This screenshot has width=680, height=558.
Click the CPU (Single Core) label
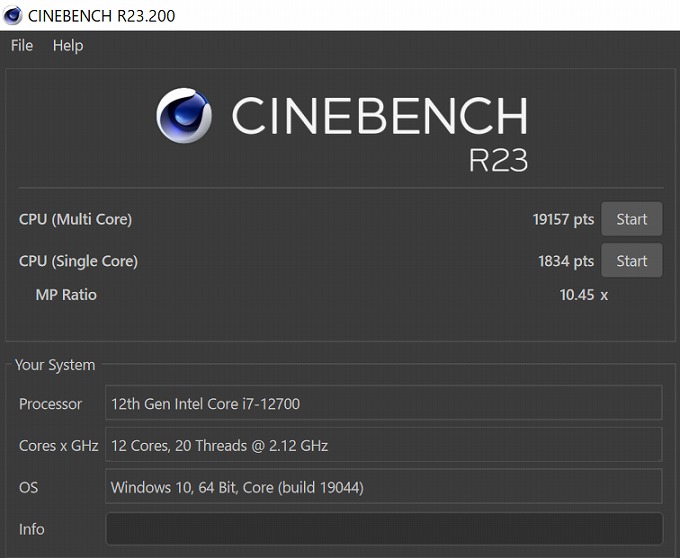coord(78,261)
